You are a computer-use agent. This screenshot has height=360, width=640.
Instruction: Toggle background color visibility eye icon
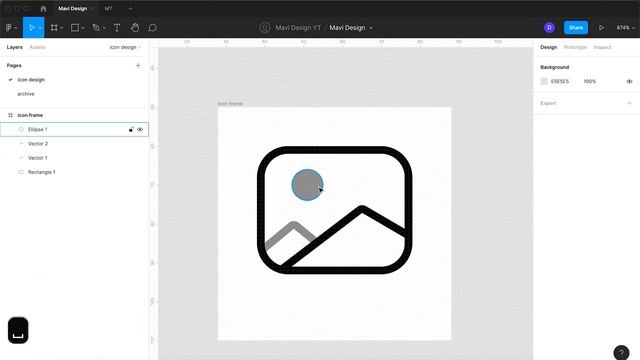click(629, 81)
